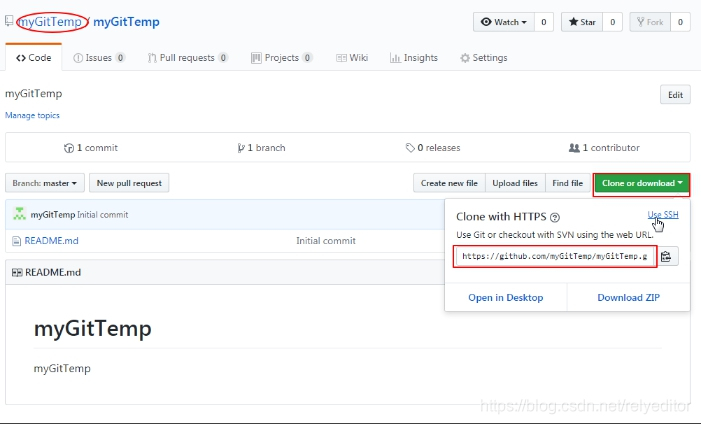The height and width of the screenshot is (424, 701).
Task: Click the Find file button
Action: [x=568, y=183]
